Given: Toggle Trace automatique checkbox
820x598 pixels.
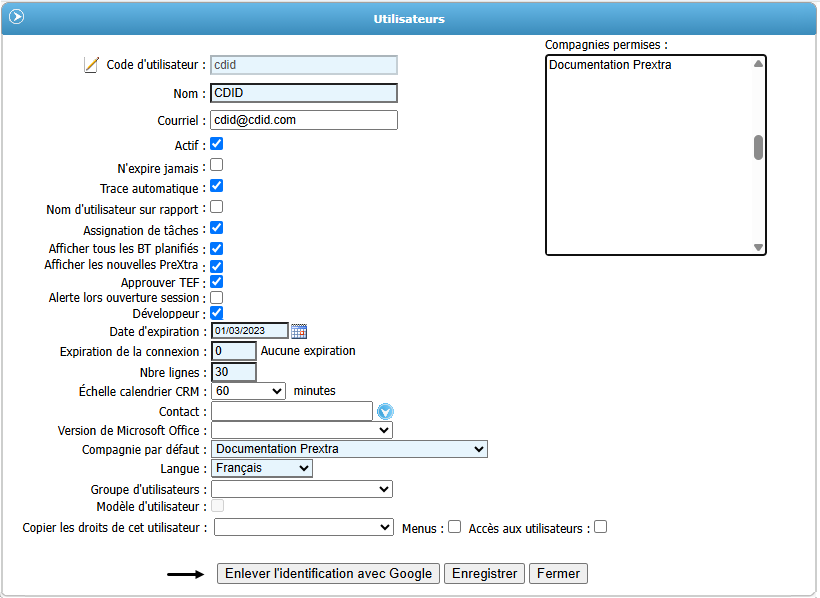Looking at the screenshot, I should [x=217, y=186].
